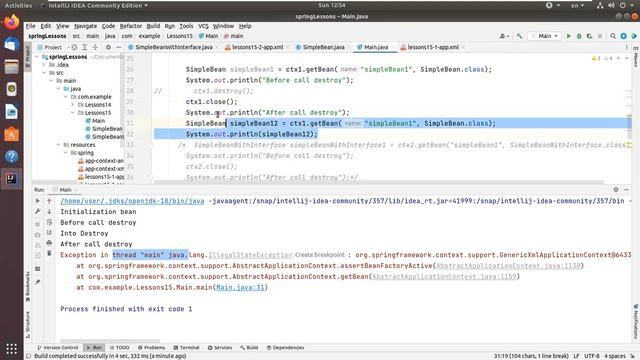Open Run panel settings gear
Viewport: 640px width, 360px height.
tap(616, 190)
